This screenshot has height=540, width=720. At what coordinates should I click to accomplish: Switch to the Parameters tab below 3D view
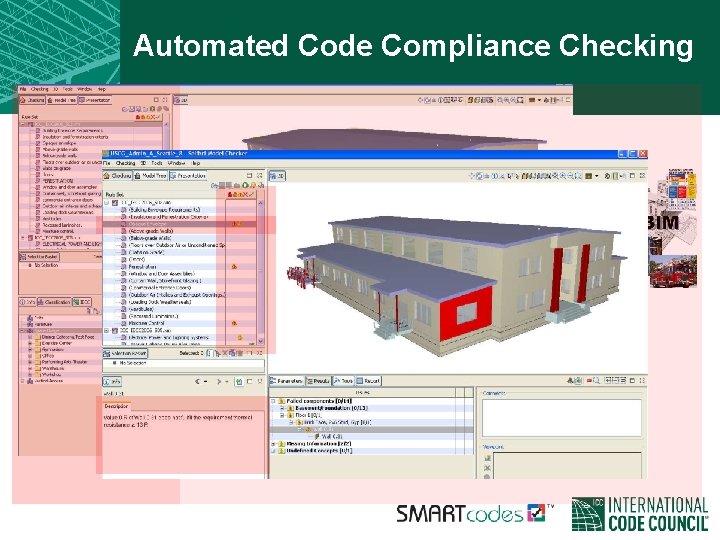tap(287, 381)
